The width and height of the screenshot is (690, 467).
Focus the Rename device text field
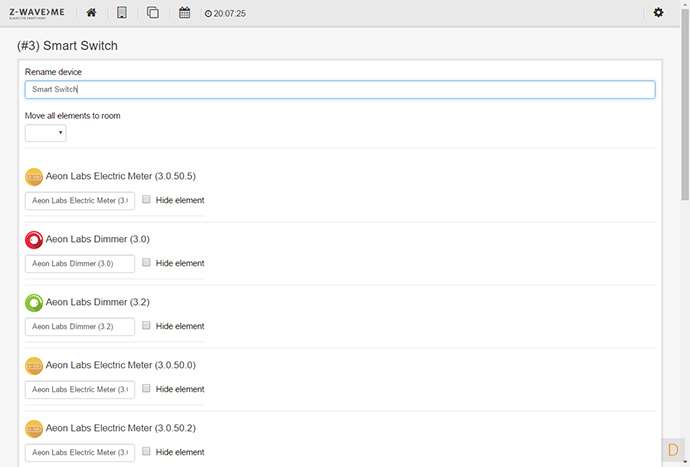tap(339, 90)
